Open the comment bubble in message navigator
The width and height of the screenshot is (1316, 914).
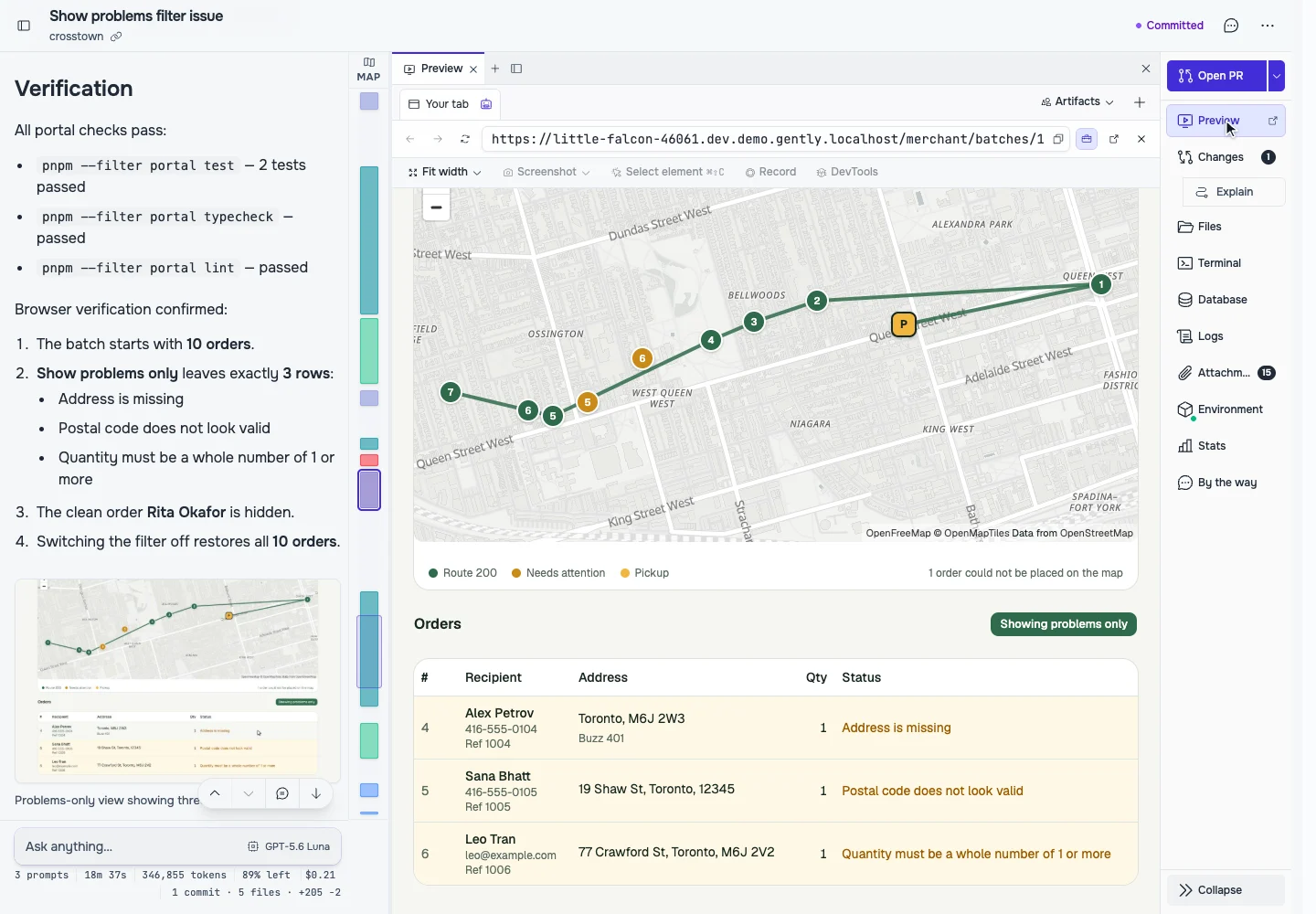282,793
